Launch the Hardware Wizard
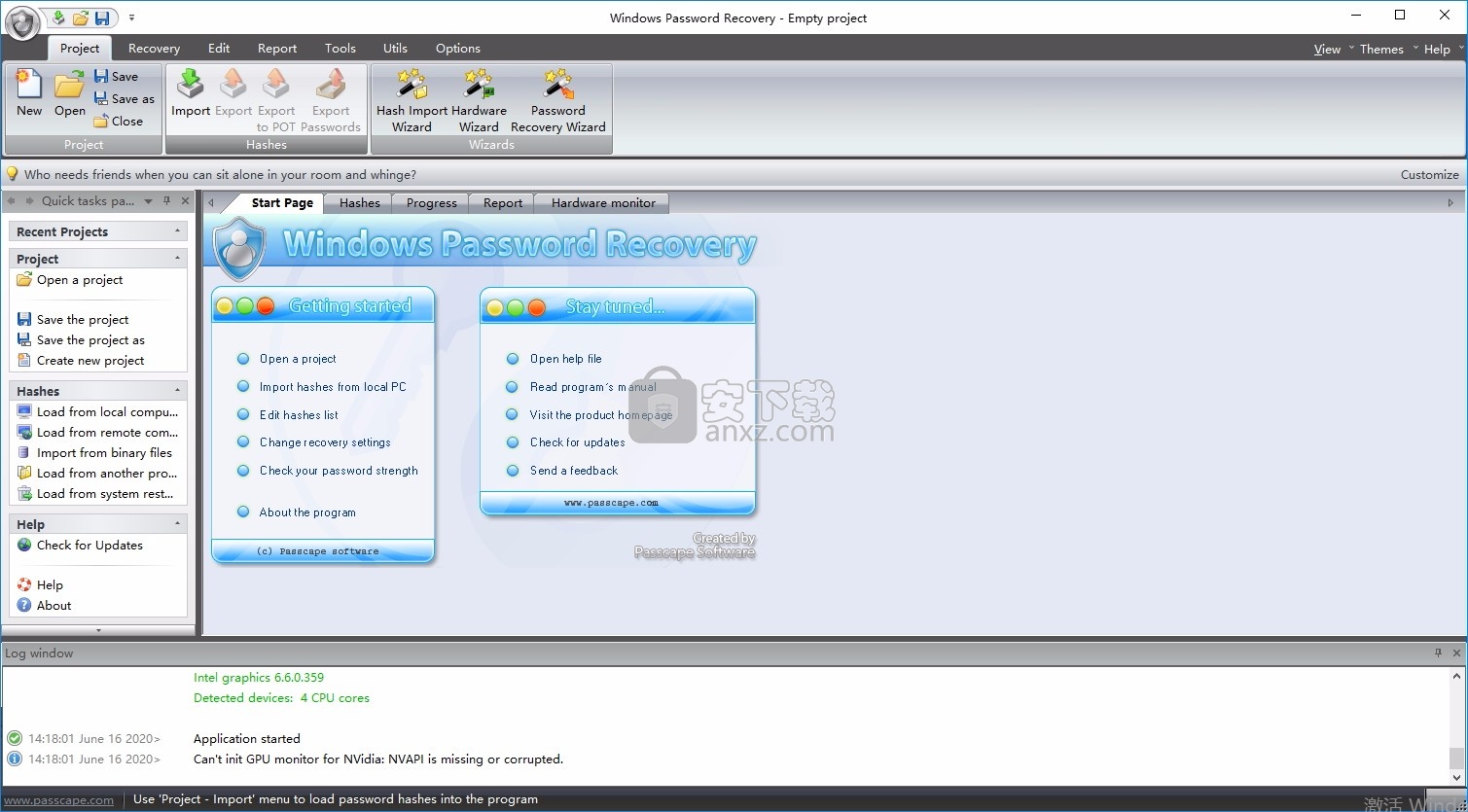 coord(479,100)
